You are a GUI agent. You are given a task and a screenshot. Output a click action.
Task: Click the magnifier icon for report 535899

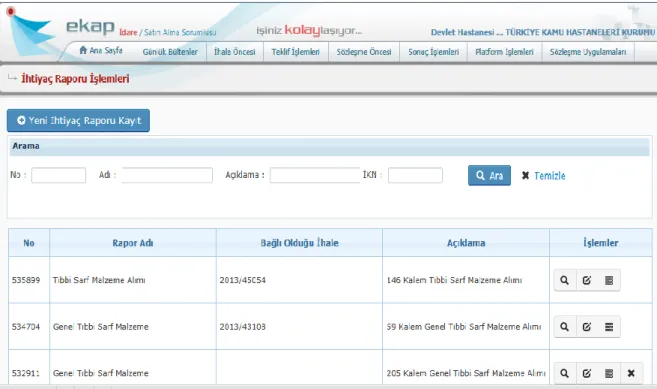click(x=565, y=280)
